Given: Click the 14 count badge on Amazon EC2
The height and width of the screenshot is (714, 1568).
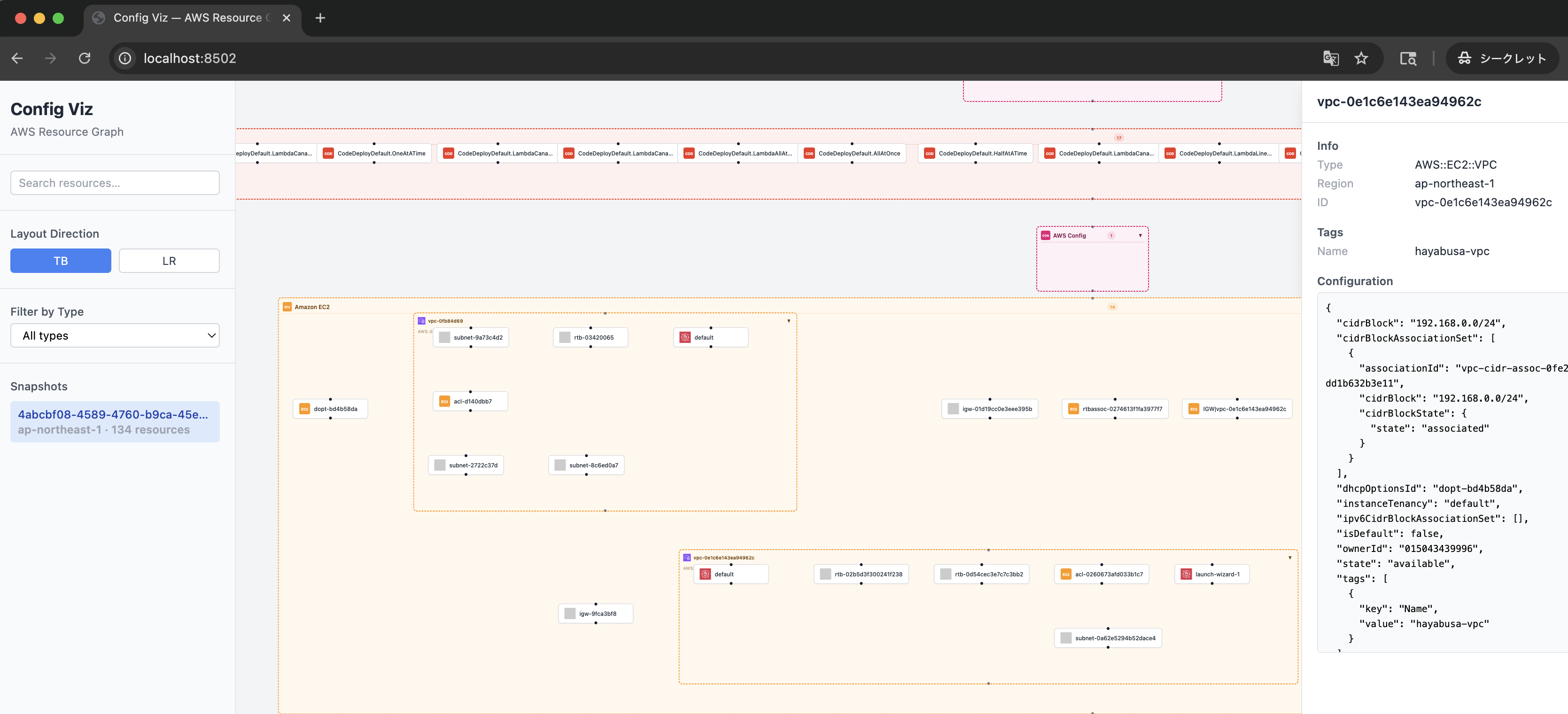Looking at the screenshot, I should (x=1112, y=307).
